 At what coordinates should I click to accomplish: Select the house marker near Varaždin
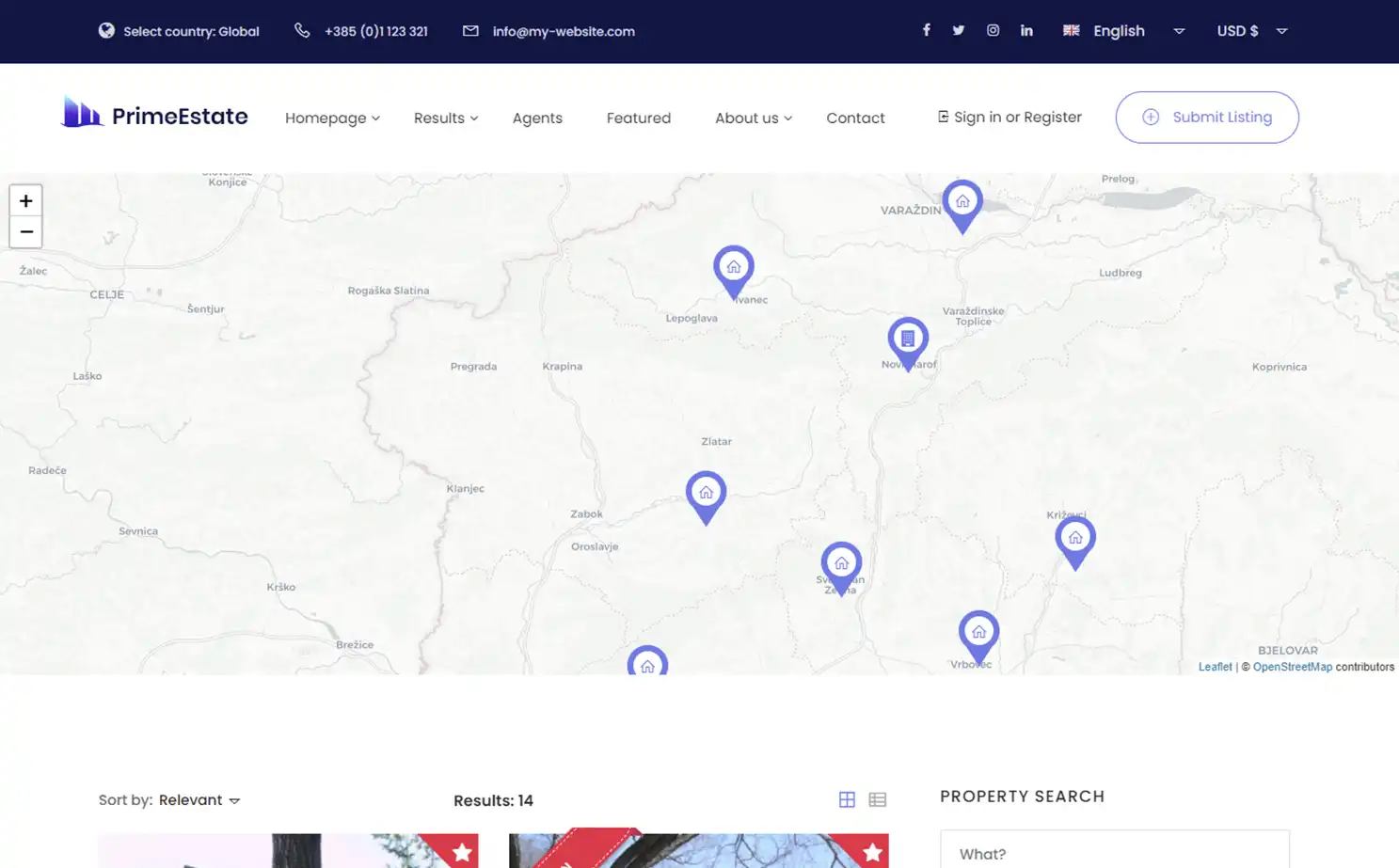pos(962,200)
